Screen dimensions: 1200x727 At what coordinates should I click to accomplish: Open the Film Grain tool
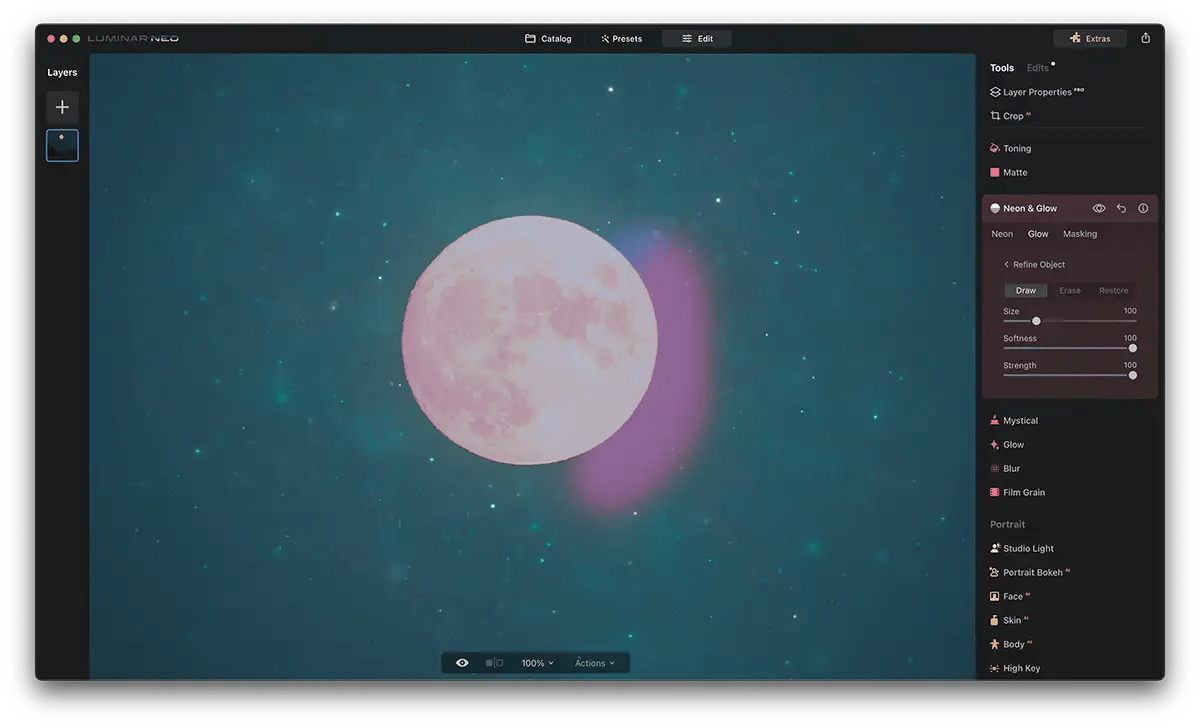[1017, 493]
